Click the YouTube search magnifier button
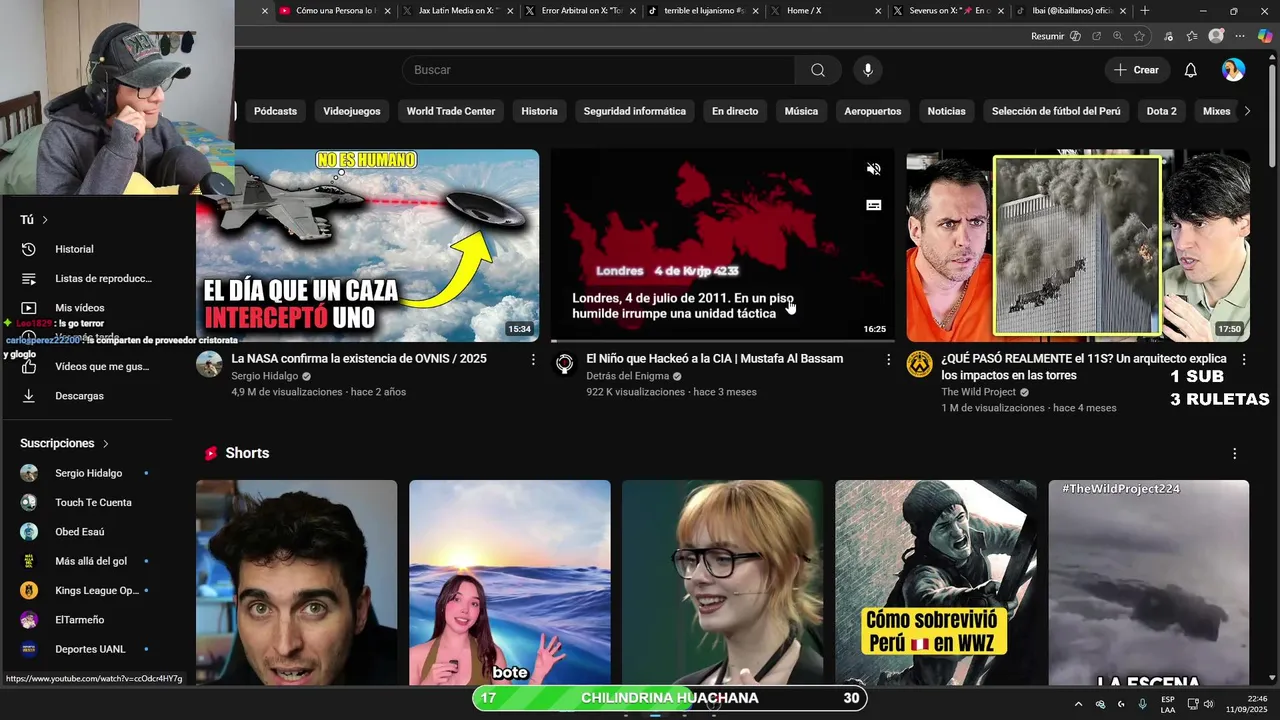The image size is (1280, 720). click(818, 70)
